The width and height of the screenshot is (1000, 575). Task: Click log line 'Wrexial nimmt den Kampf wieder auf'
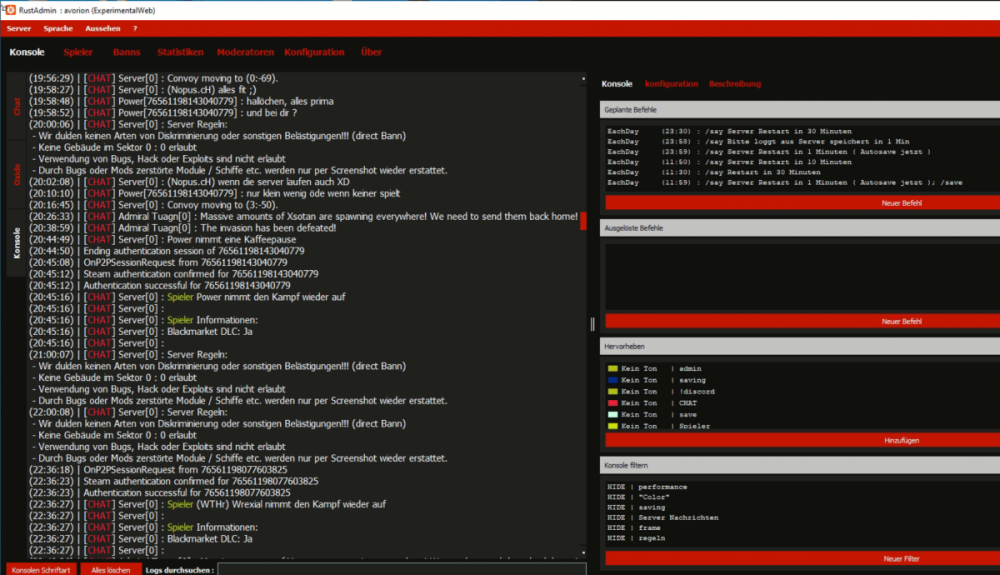coord(207,504)
